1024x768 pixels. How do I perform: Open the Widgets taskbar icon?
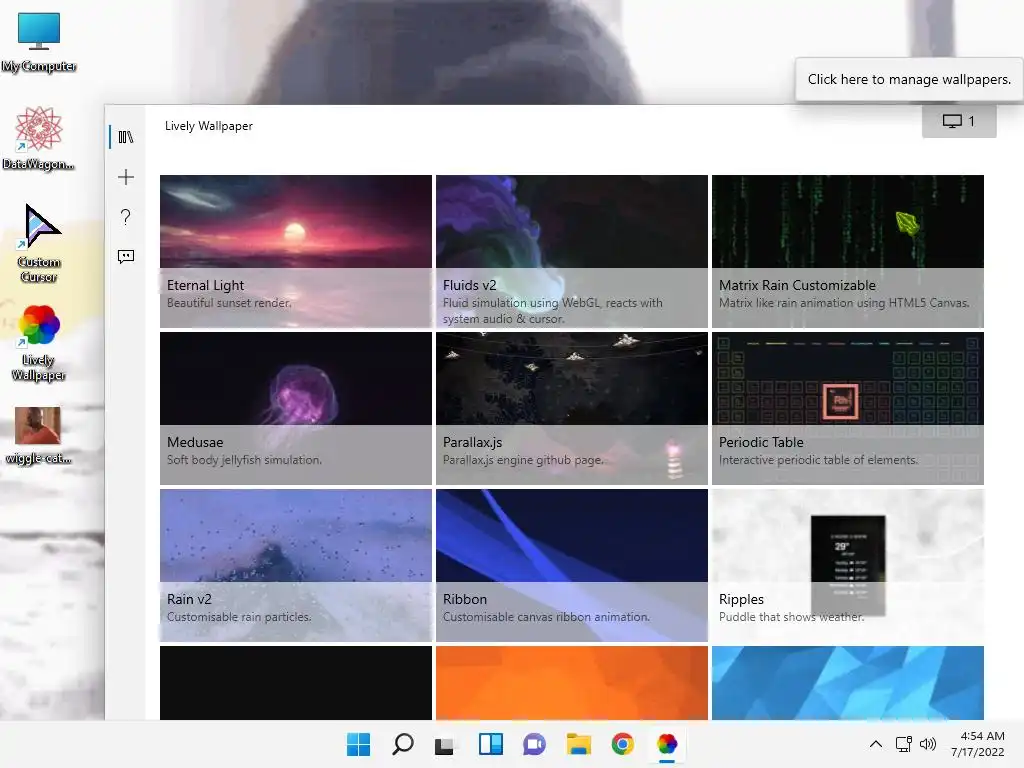(490, 744)
